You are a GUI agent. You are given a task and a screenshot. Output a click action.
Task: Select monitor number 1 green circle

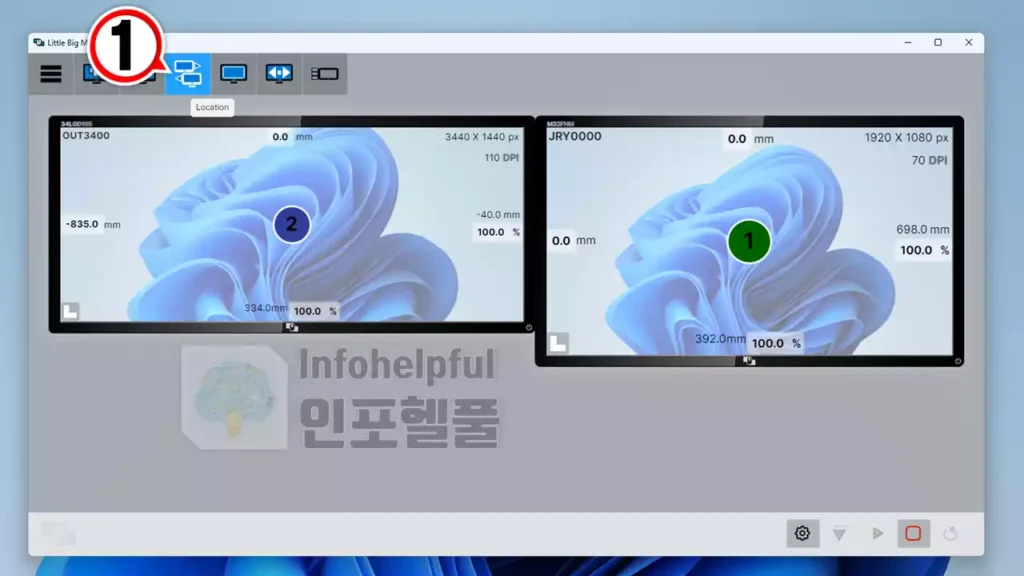click(749, 242)
